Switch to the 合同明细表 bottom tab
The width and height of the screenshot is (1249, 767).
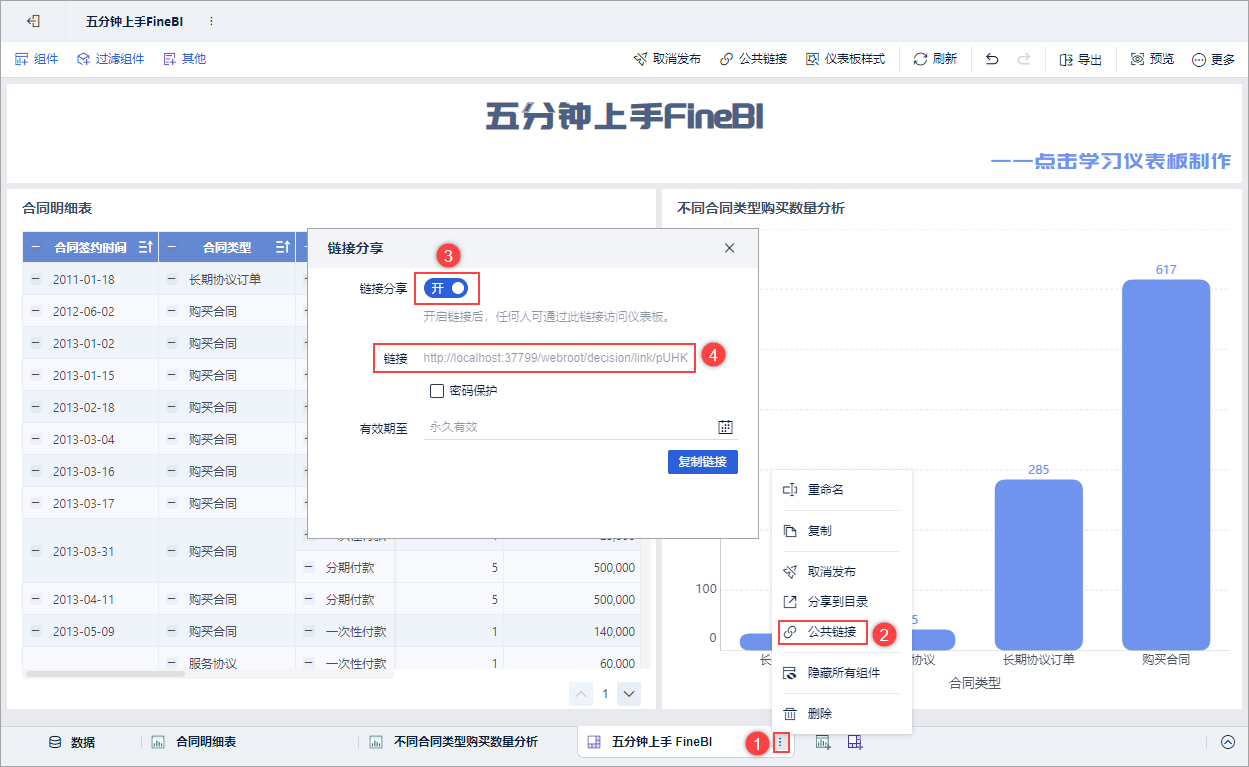click(194, 742)
